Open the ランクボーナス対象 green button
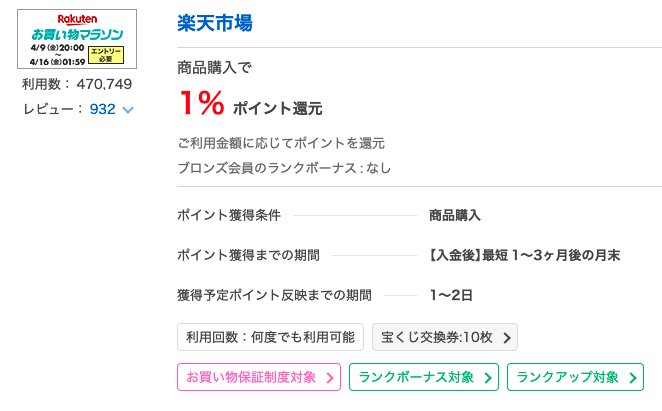 pos(424,377)
